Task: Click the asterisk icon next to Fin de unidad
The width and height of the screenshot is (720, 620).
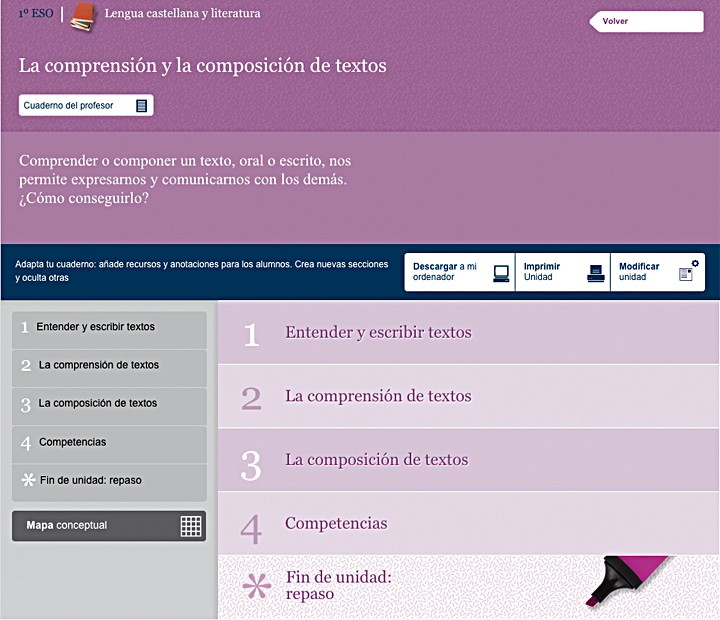Action: pyautogui.click(x=257, y=586)
